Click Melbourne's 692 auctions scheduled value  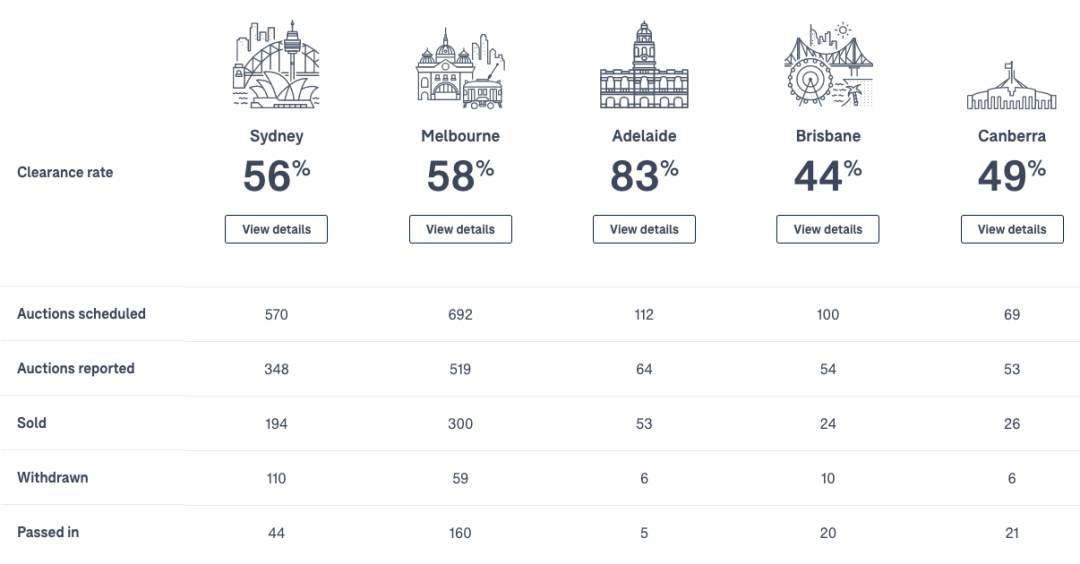[x=460, y=315]
